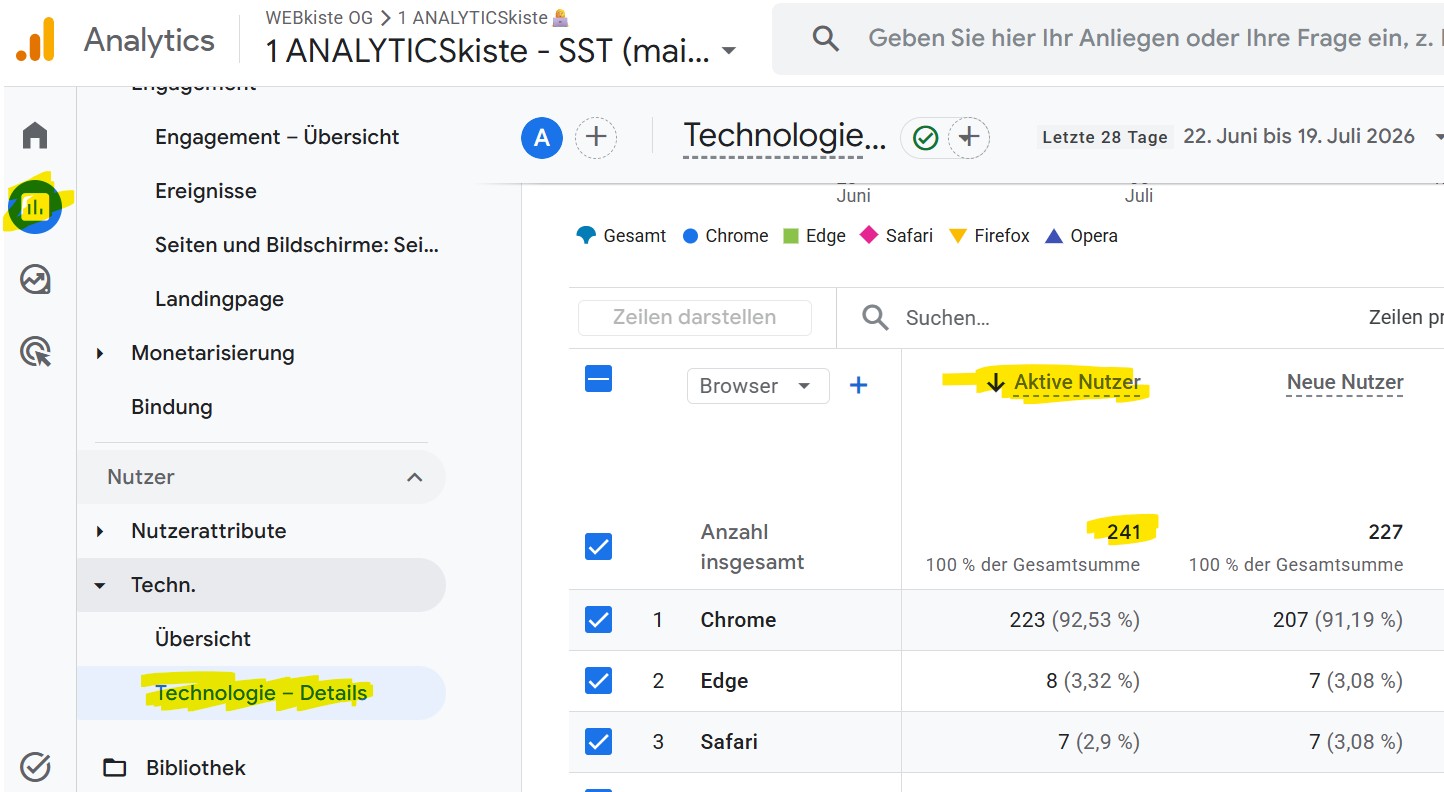
Task: Click the total active users value 241
Action: (x=1124, y=532)
